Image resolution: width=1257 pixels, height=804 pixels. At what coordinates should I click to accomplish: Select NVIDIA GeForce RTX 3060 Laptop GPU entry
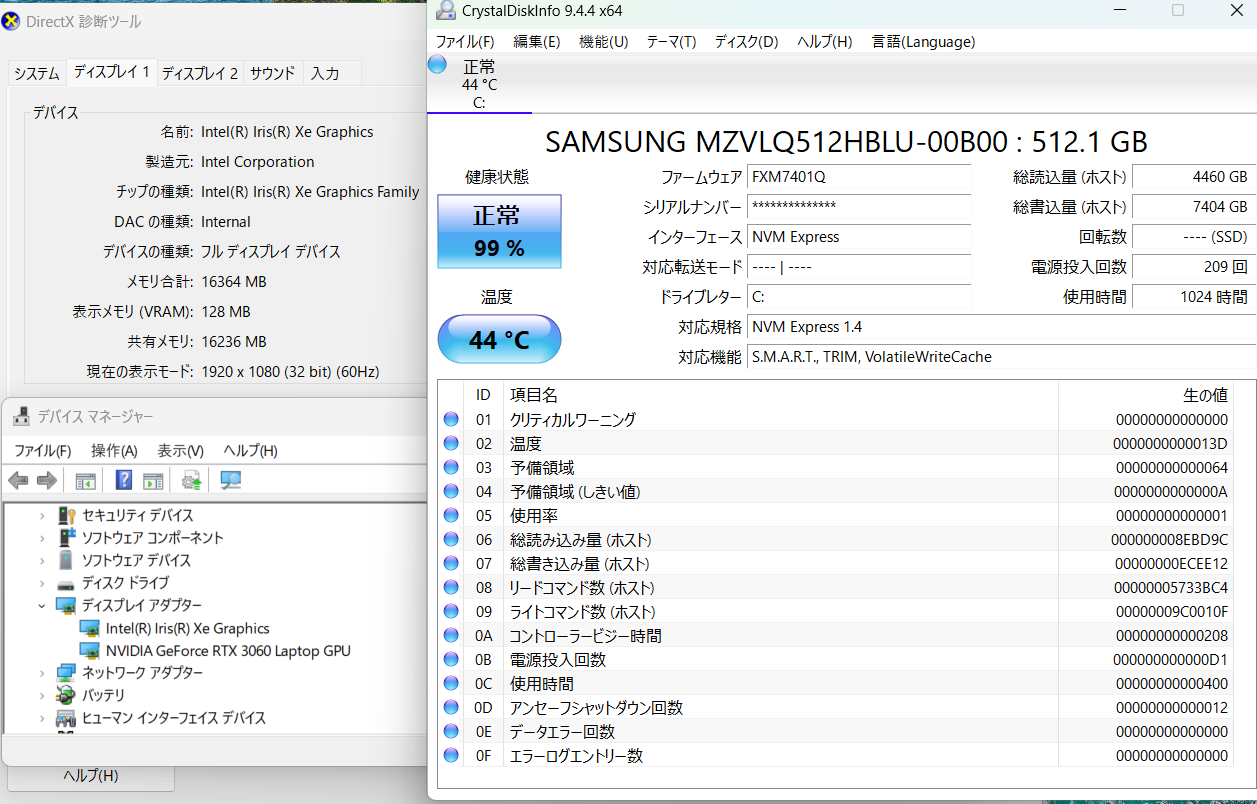point(228,651)
